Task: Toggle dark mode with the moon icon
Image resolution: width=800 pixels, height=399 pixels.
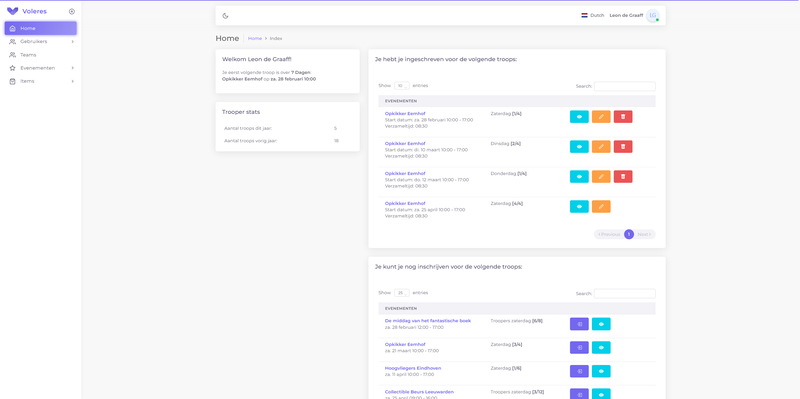Action: [x=226, y=15]
